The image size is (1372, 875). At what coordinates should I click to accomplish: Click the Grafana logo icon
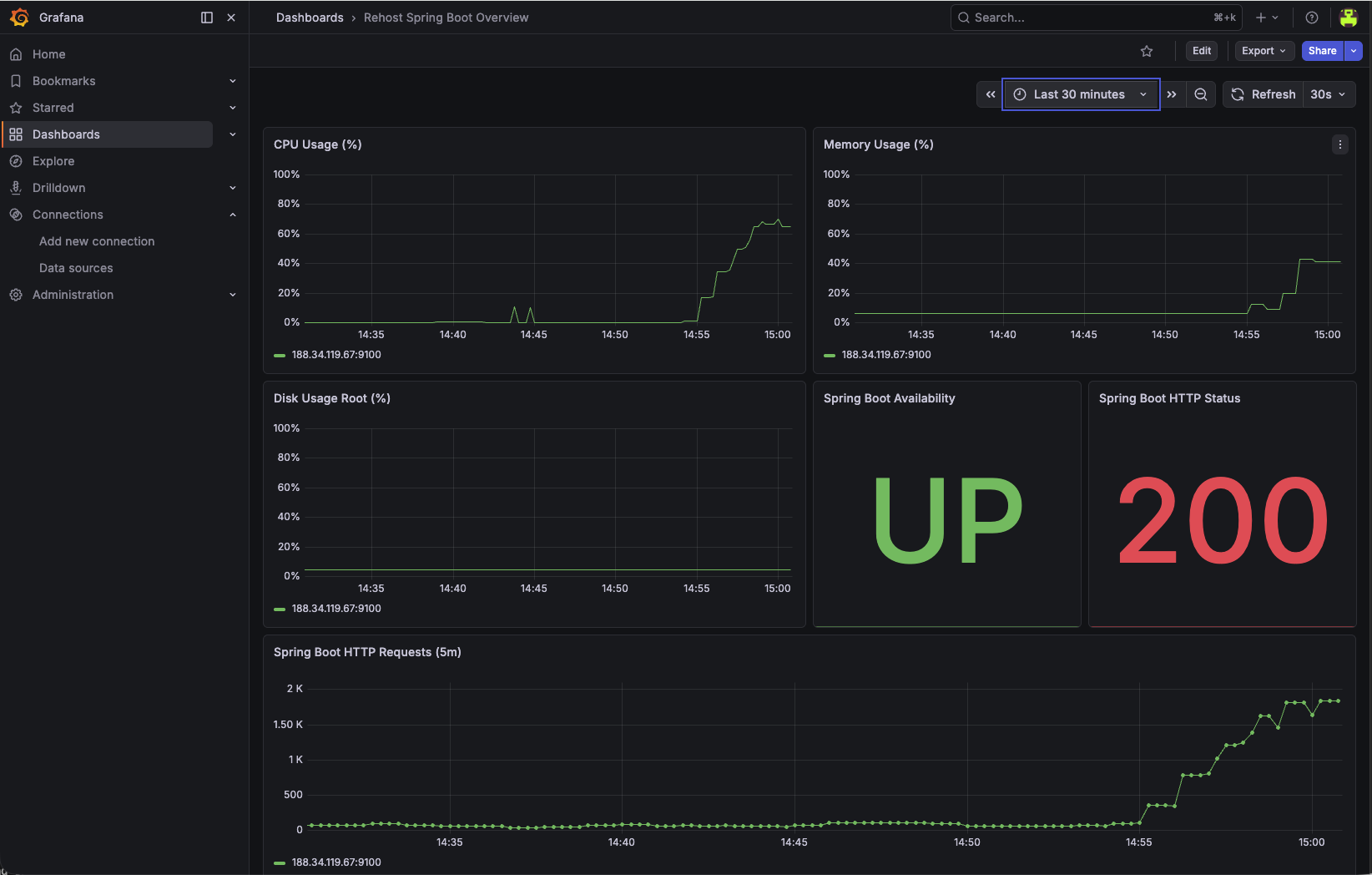pos(19,17)
